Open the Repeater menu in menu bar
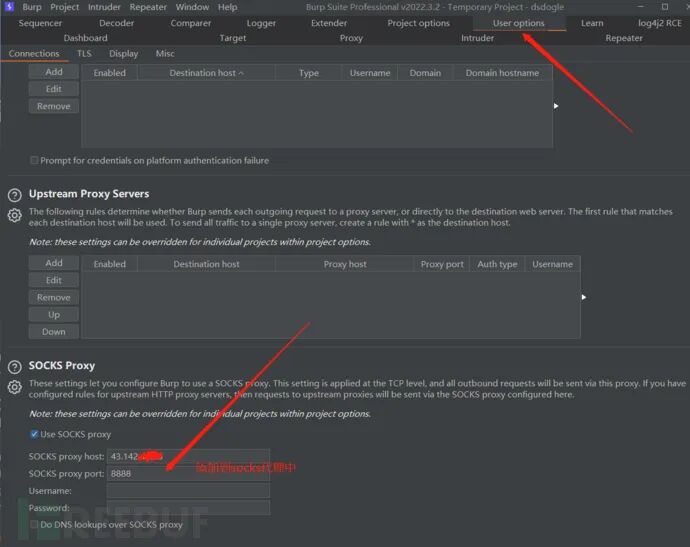The width and height of the screenshot is (690, 547). [148, 7]
